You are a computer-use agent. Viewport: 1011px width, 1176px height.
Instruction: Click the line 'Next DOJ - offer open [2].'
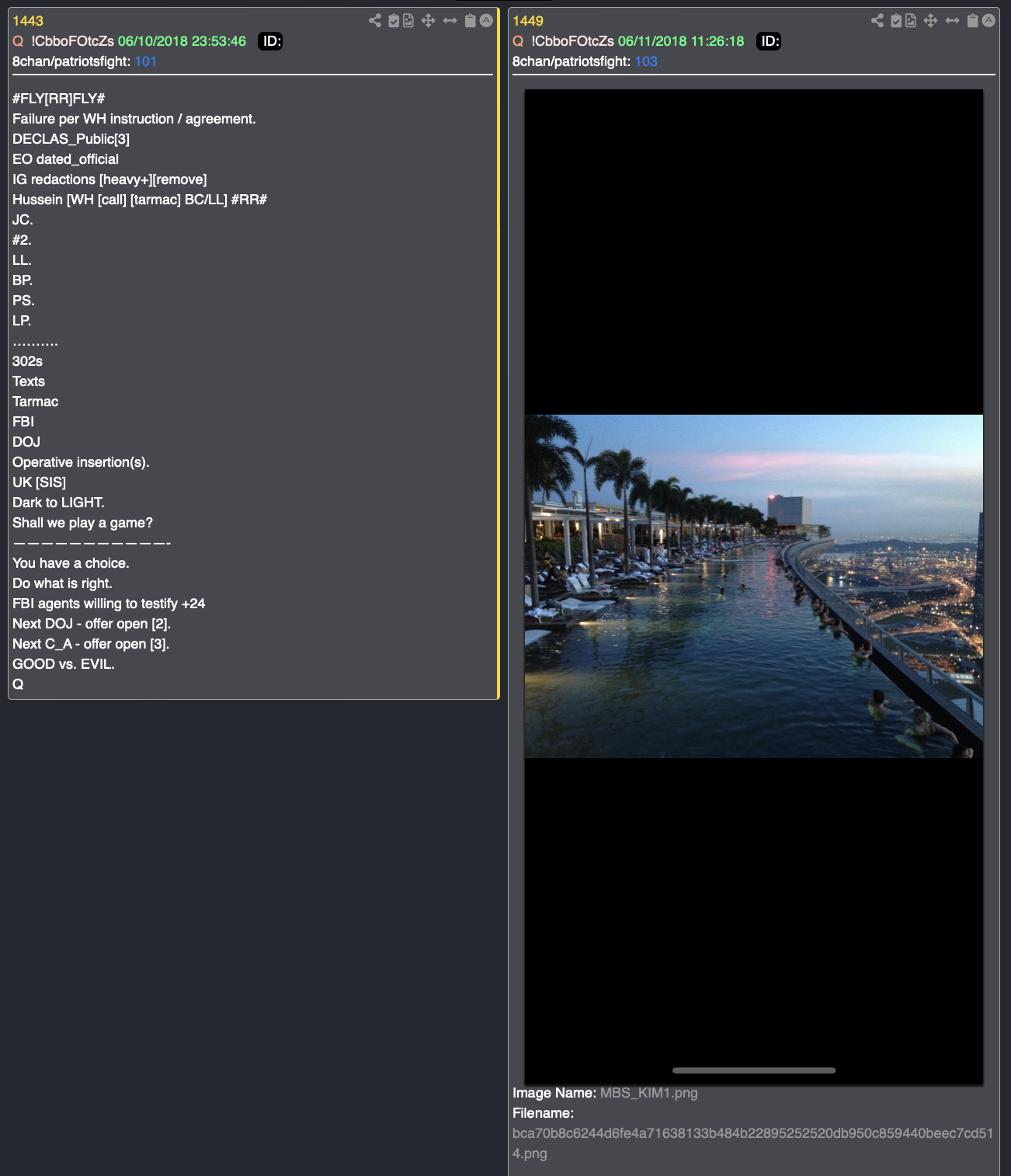92,624
